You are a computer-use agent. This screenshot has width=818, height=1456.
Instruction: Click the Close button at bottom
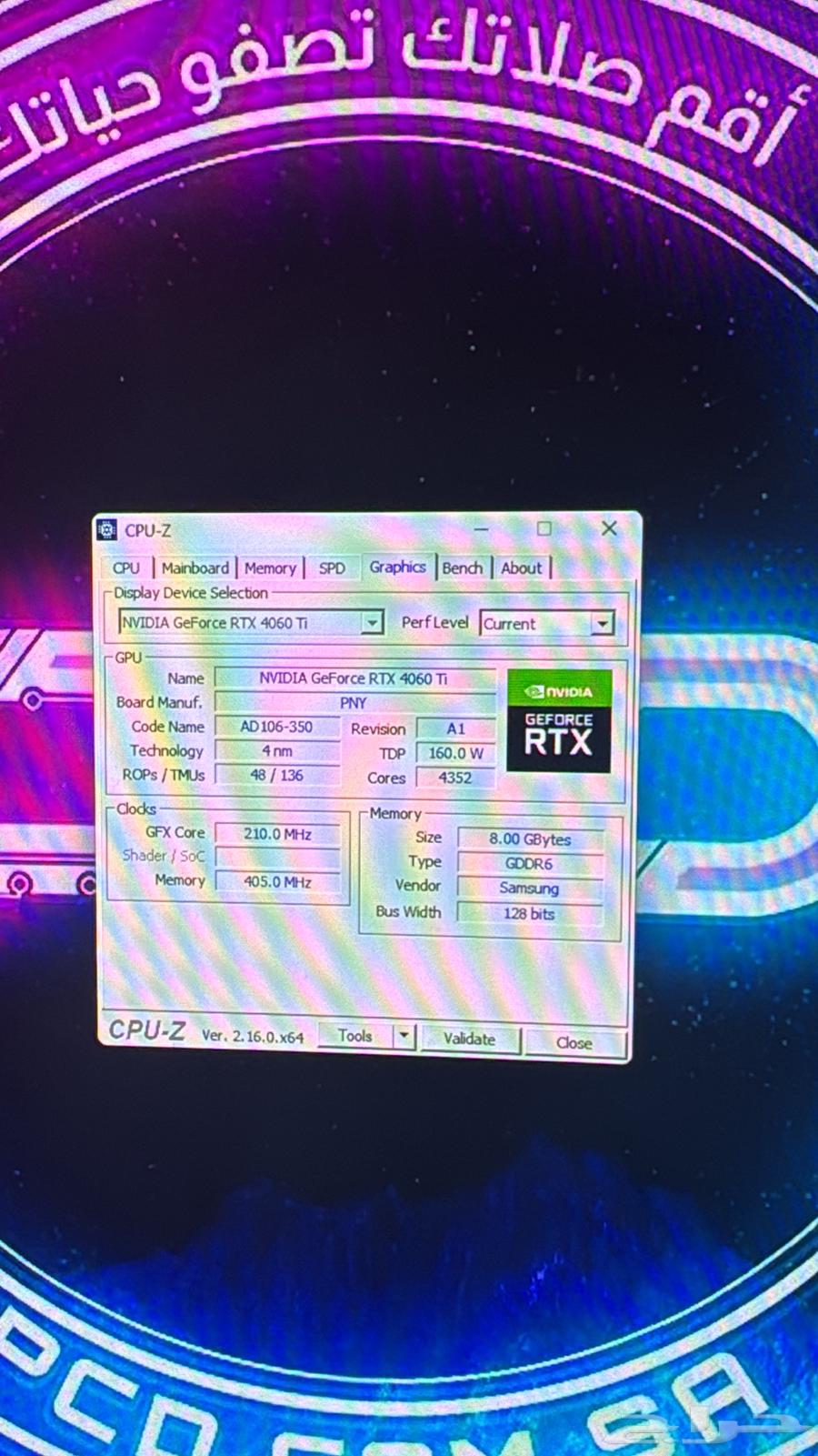pyautogui.click(x=574, y=1043)
